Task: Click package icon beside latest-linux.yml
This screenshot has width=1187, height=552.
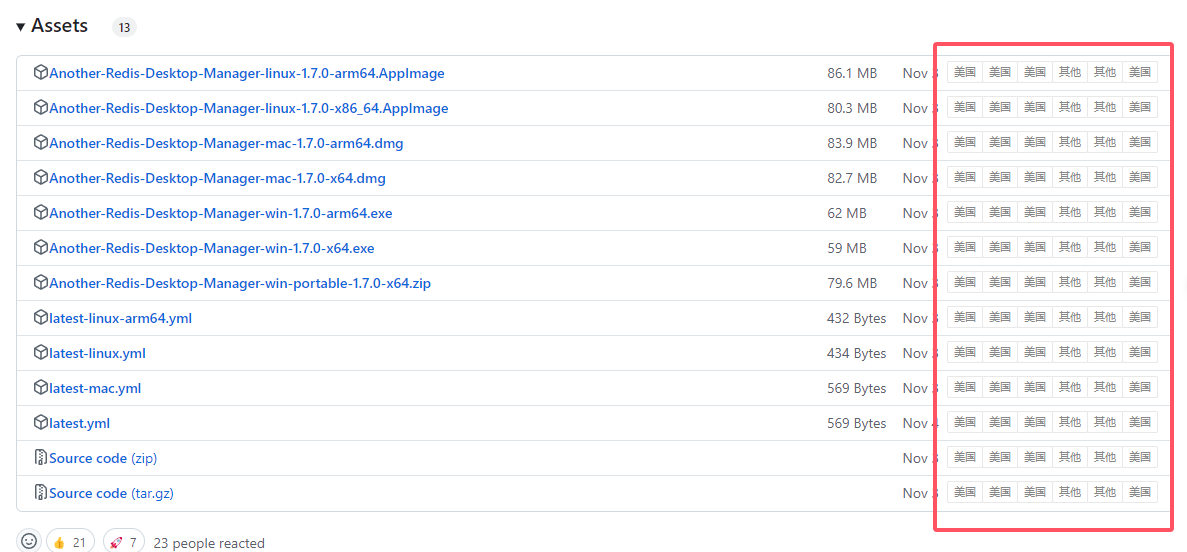Action: 41,353
